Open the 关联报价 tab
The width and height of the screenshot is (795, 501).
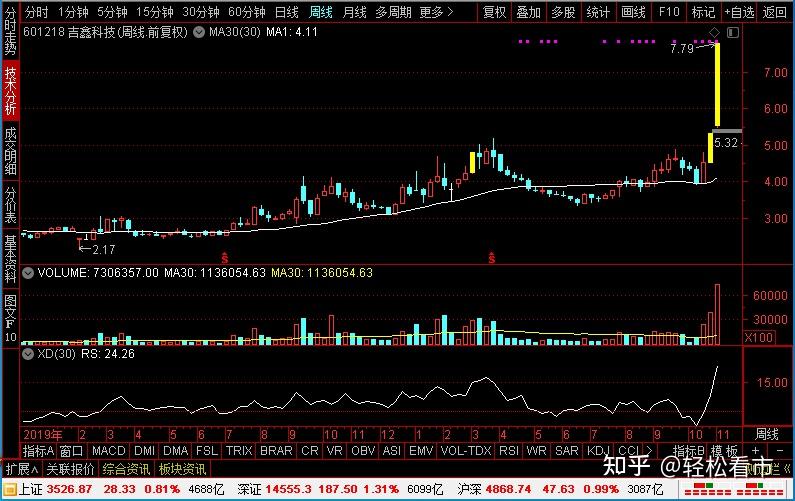click(x=70, y=469)
